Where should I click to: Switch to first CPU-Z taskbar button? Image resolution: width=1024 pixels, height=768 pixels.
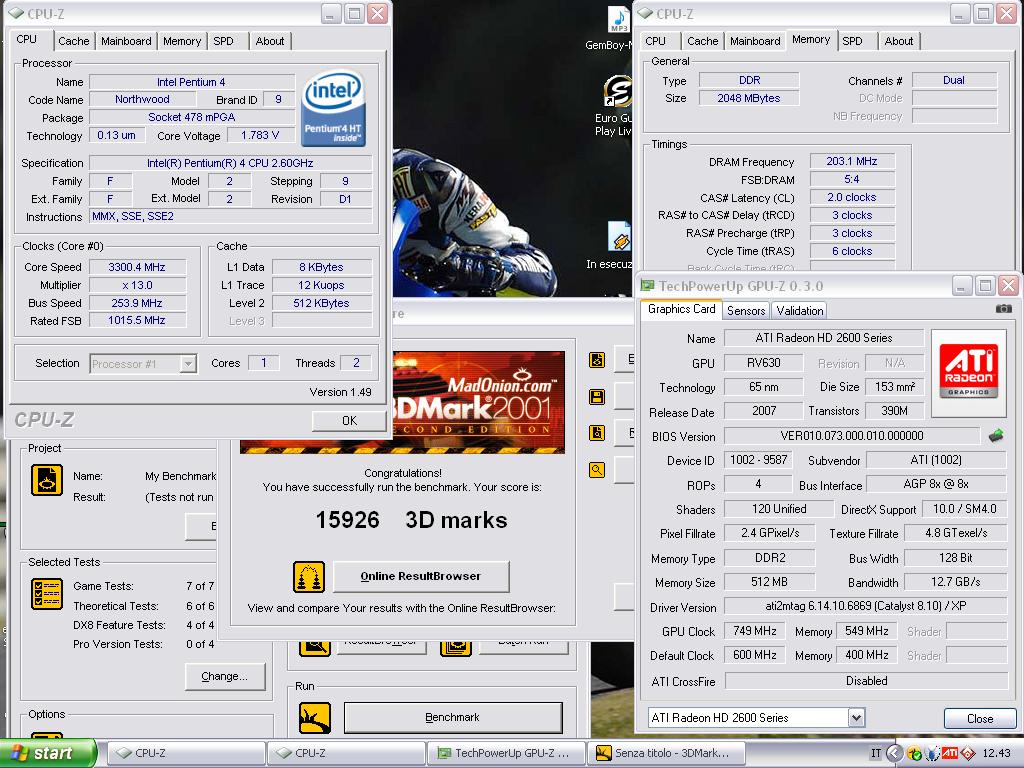coord(185,753)
